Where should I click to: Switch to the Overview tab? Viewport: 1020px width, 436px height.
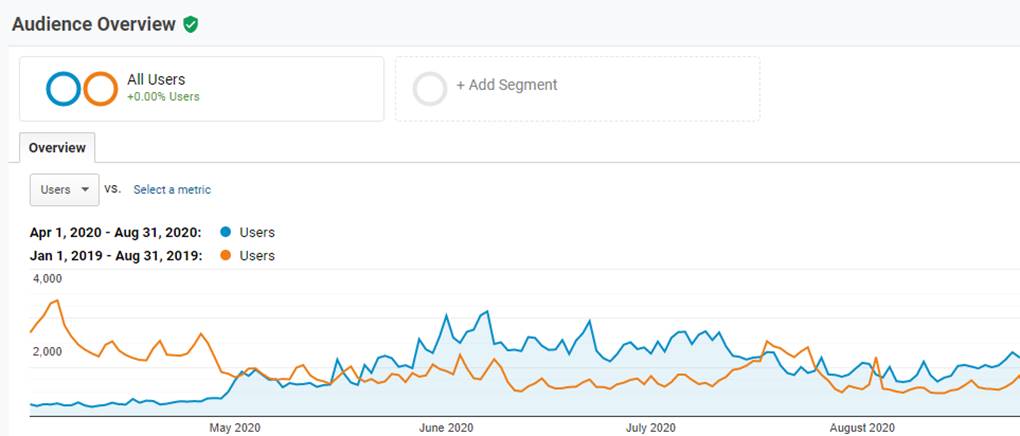tap(57, 148)
